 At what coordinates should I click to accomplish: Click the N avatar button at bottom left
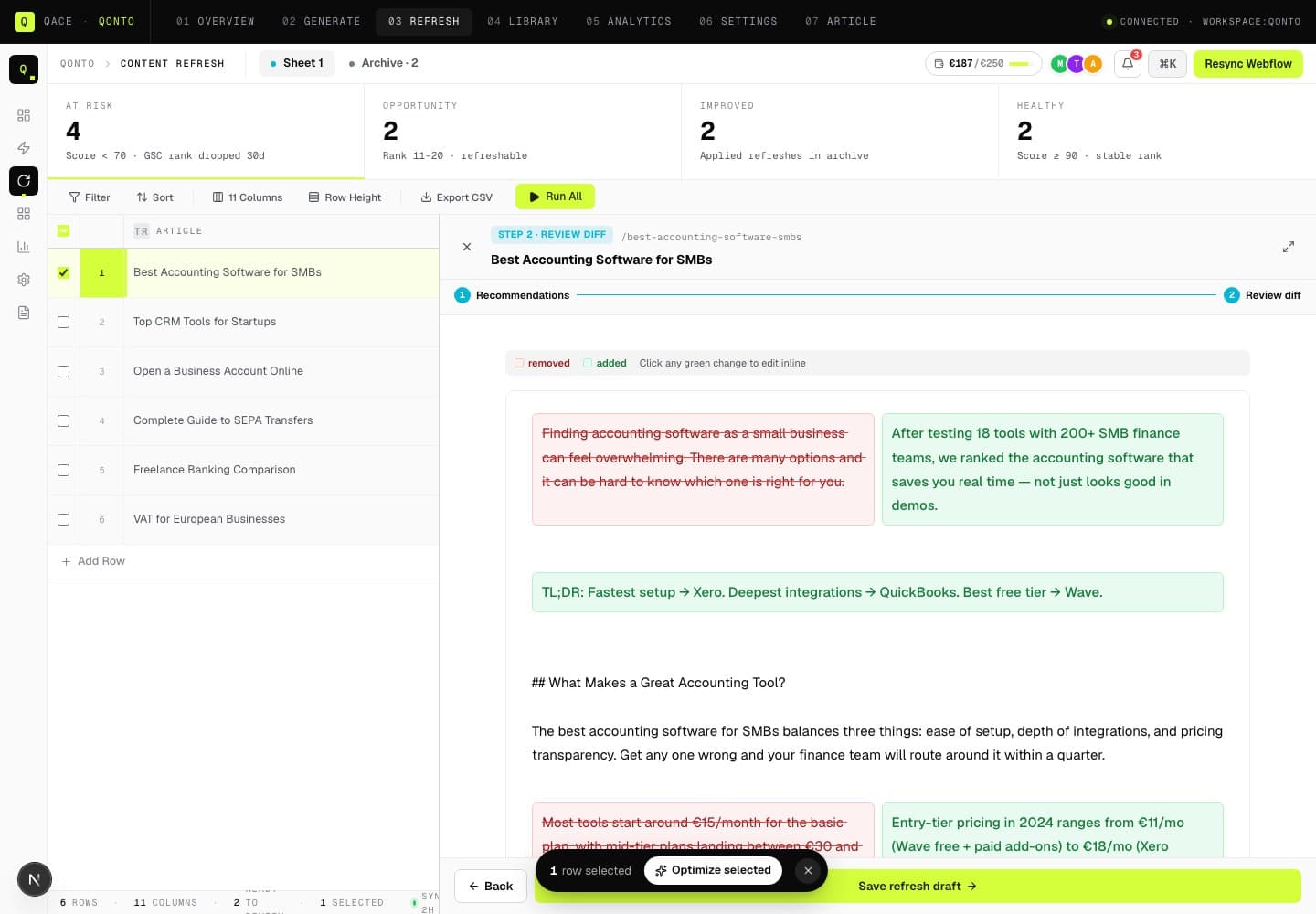click(35, 880)
